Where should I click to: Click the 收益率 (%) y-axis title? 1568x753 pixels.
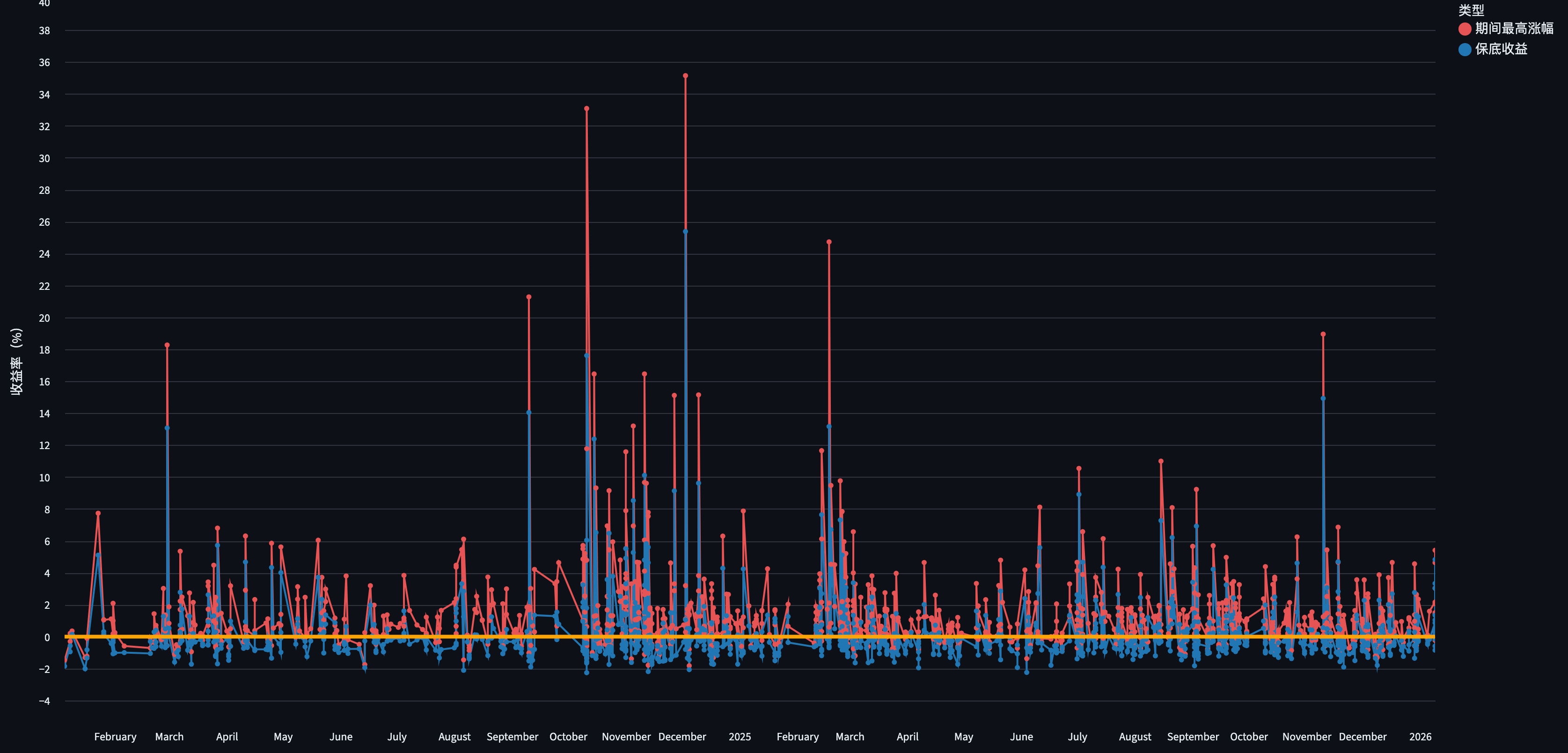click(16, 362)
